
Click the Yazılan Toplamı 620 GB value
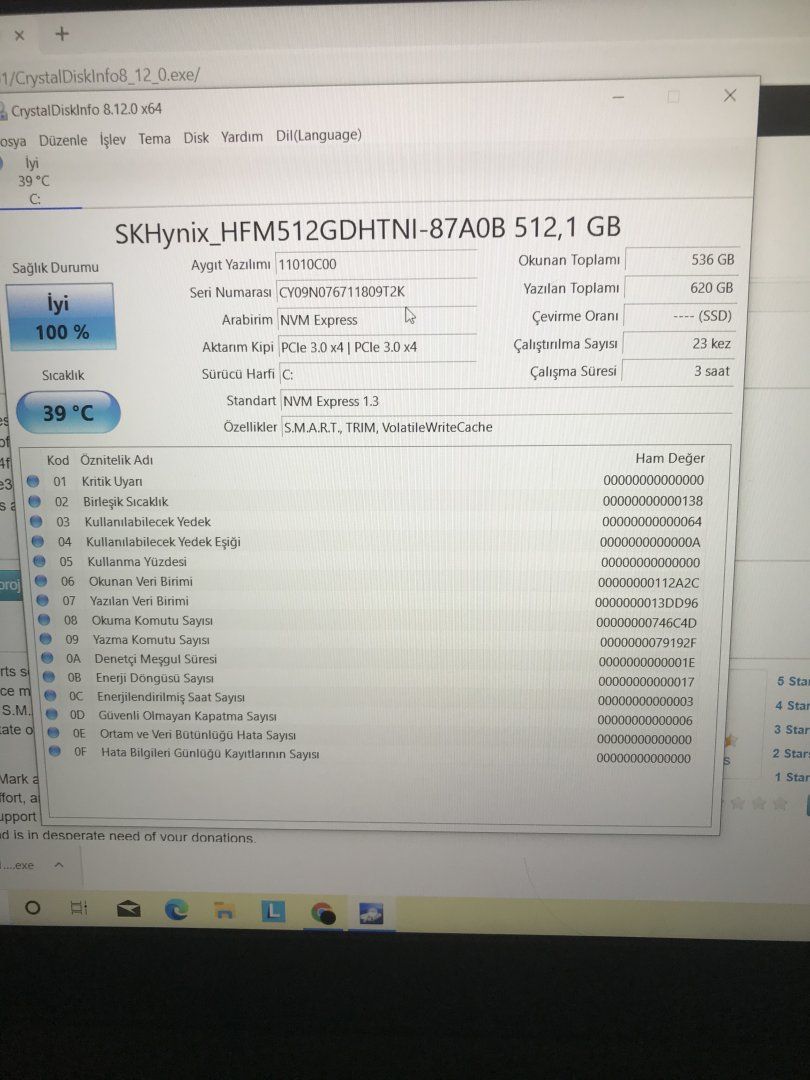coord(681,288)
